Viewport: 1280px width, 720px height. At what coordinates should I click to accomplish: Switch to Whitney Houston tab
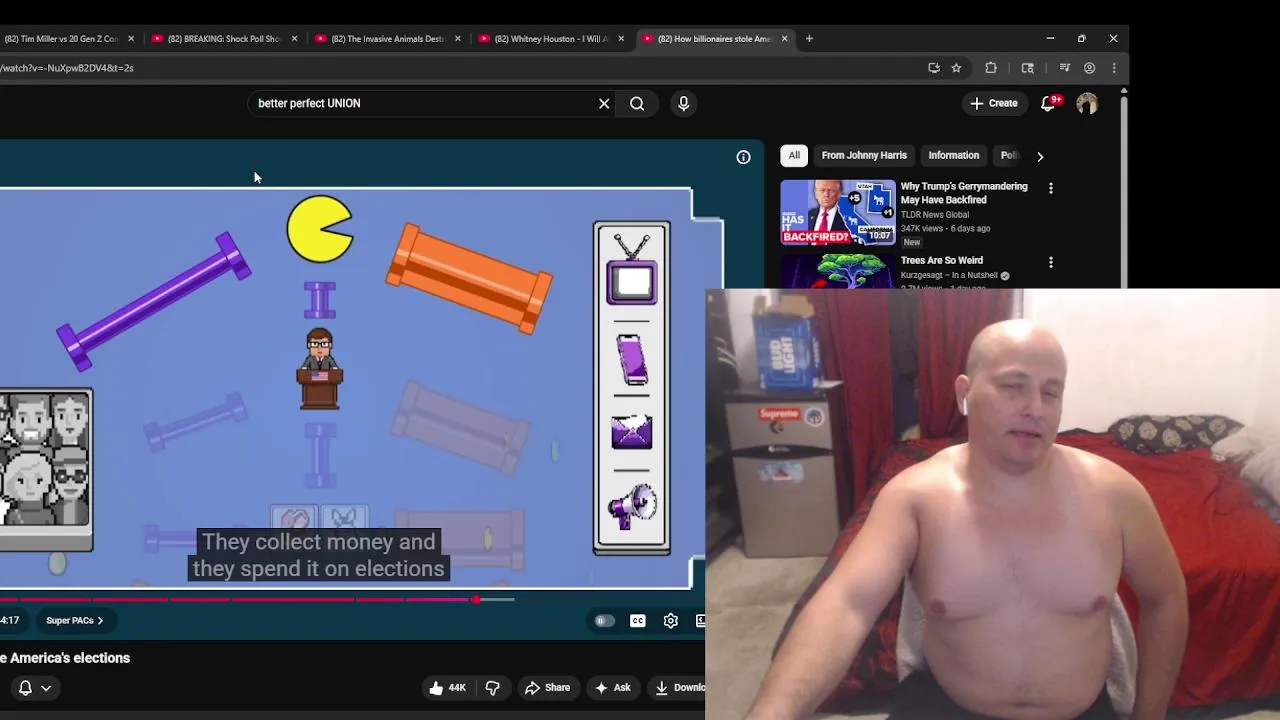click(x=551, y=39)
